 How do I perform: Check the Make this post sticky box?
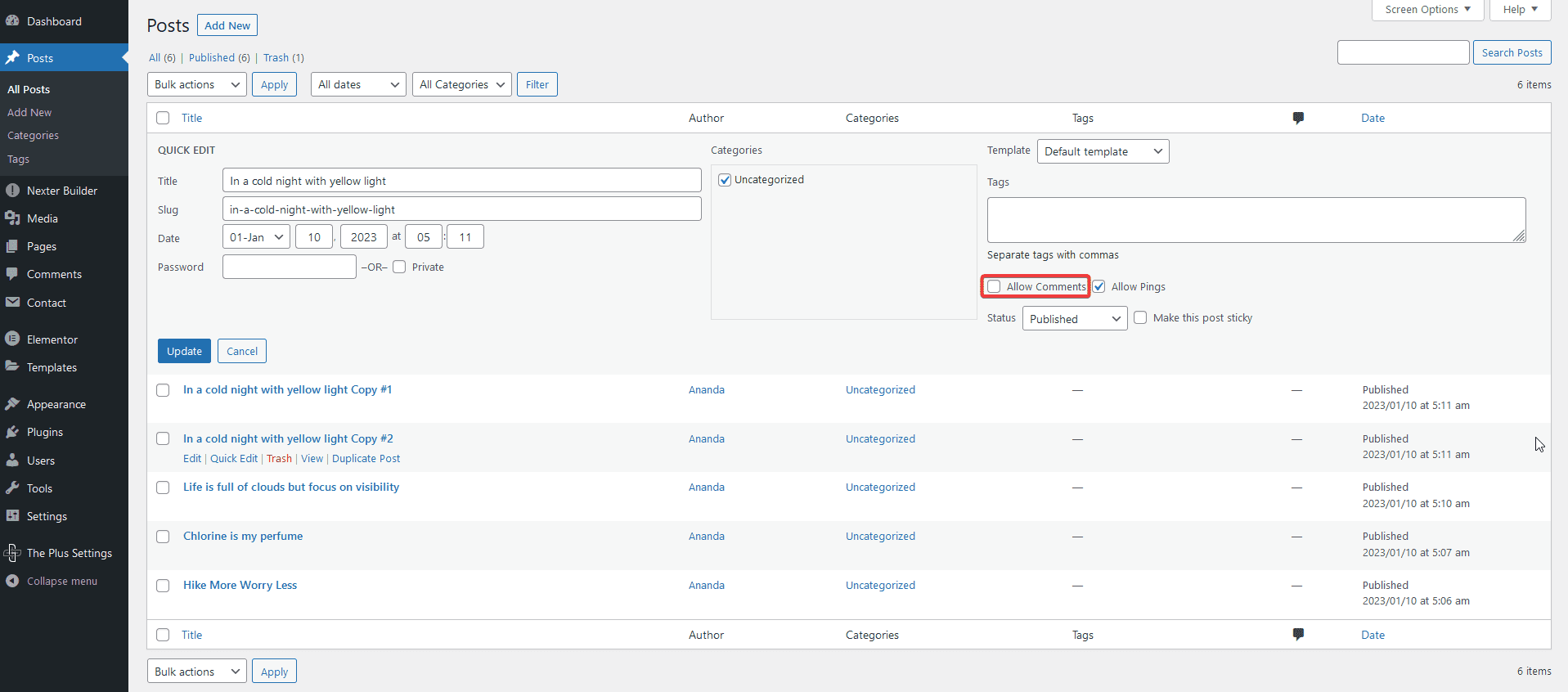click(1140, 317)
